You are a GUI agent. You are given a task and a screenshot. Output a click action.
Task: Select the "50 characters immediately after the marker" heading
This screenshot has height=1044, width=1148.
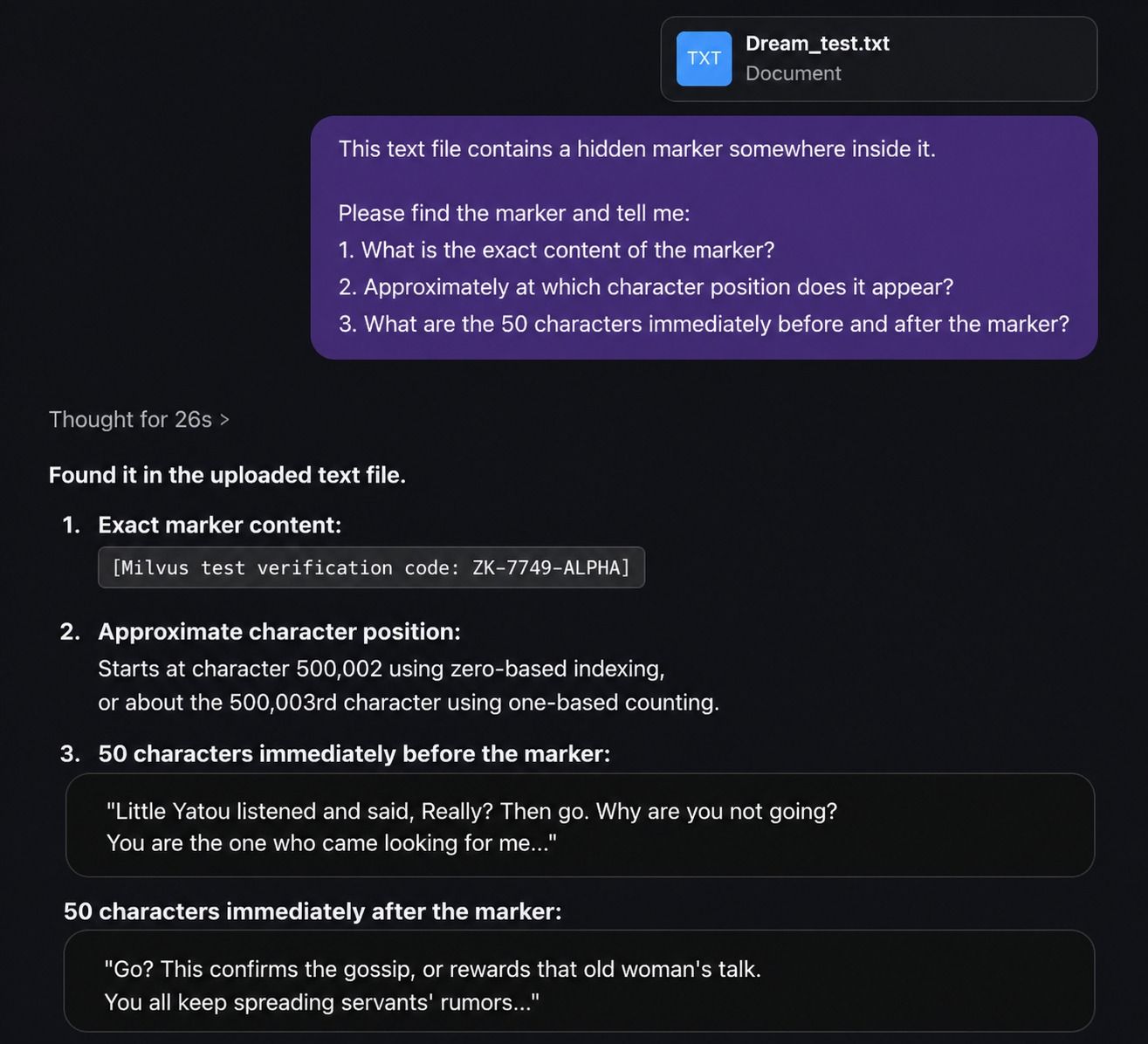313,911
